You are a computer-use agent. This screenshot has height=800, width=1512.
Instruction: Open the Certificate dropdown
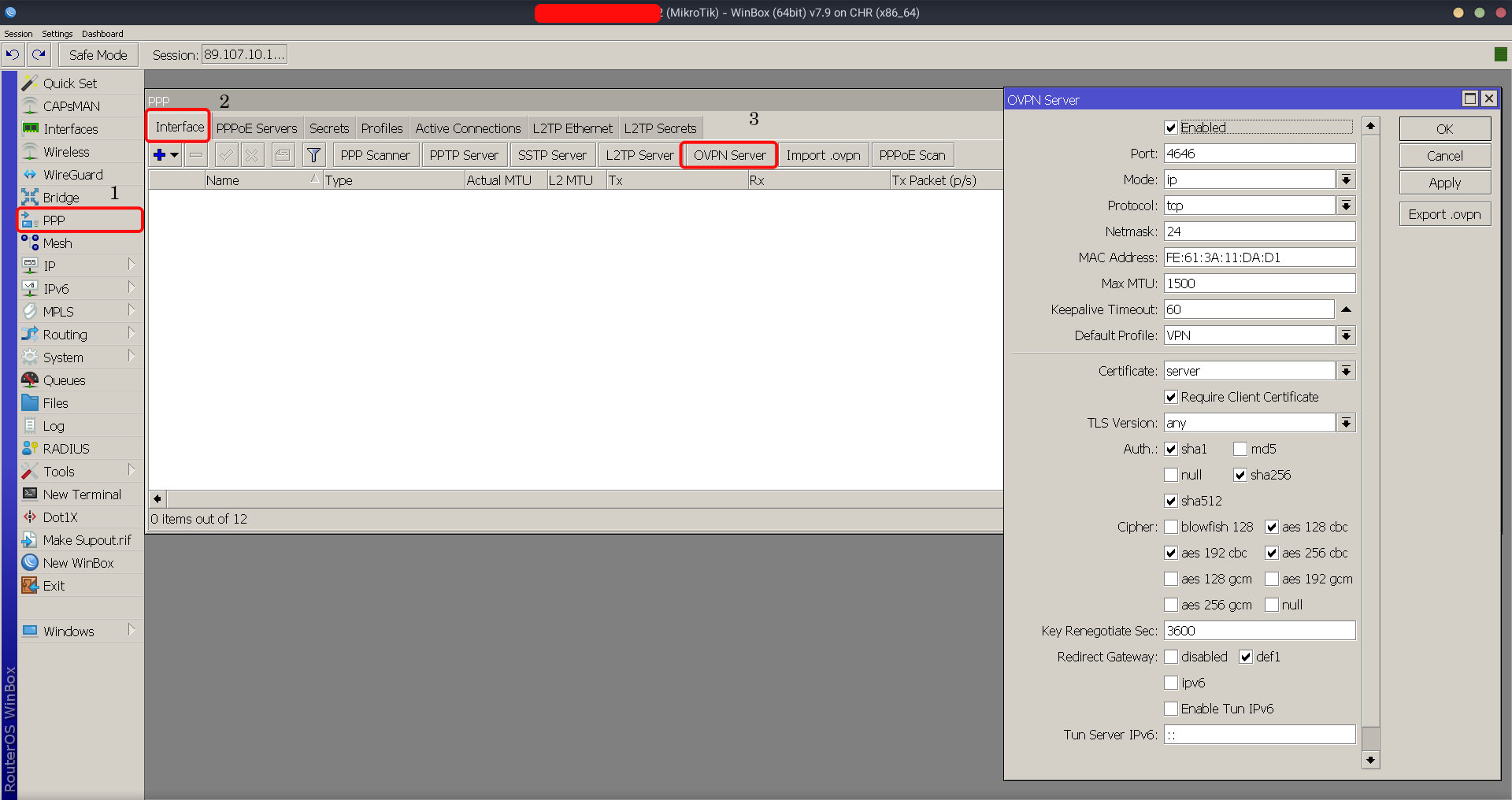coord(1347,371)
